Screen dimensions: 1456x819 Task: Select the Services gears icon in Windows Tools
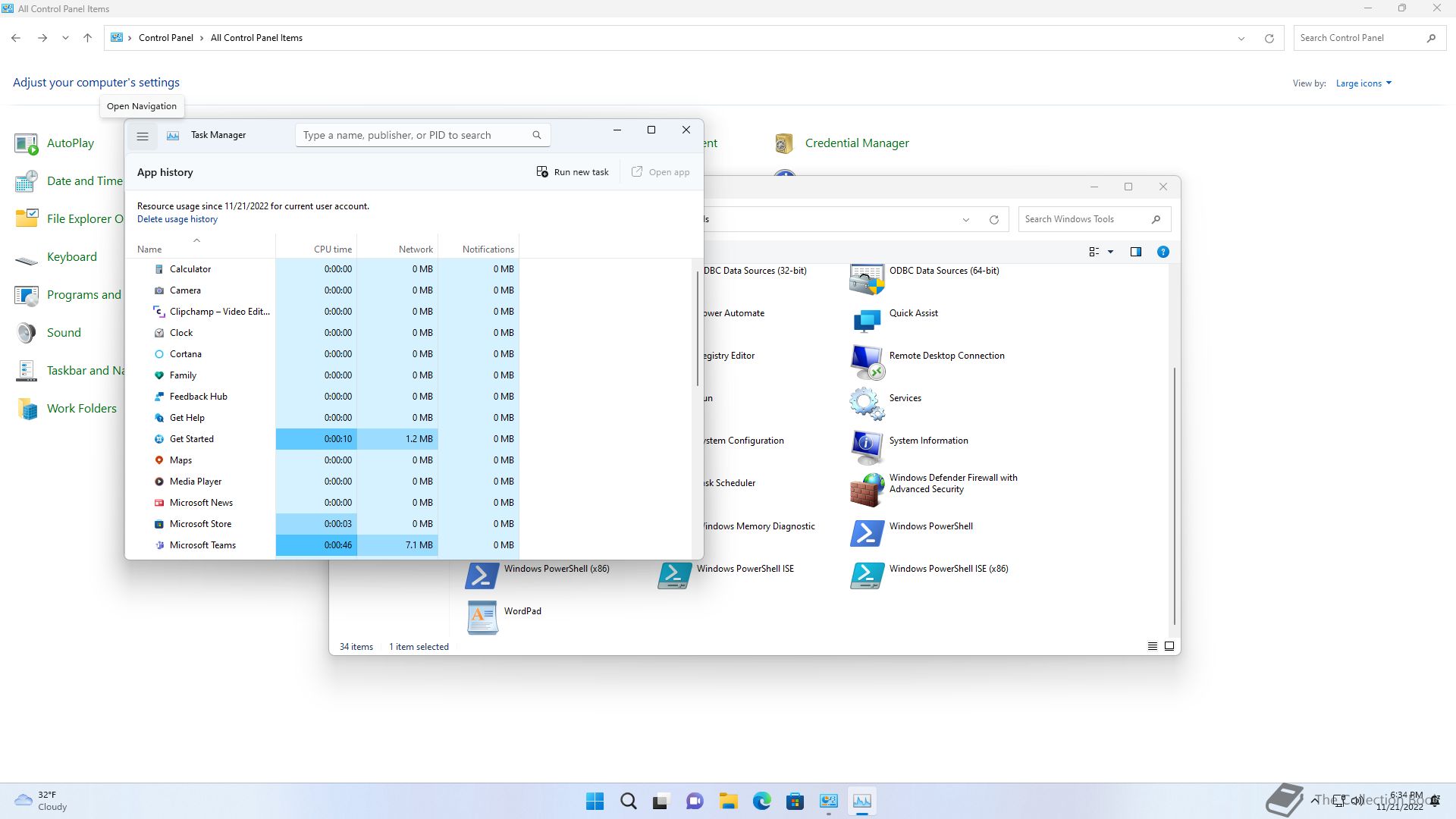point(867,404)
